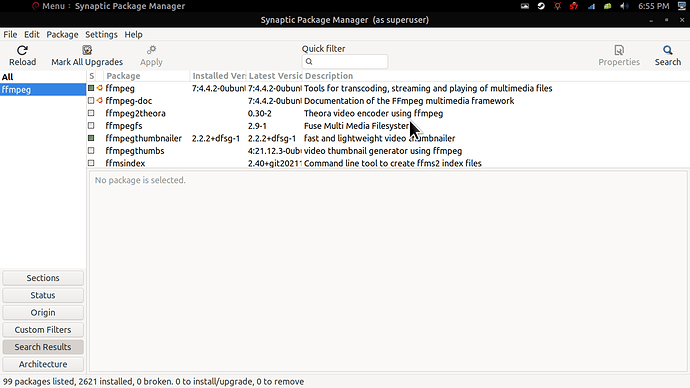Sort by Installed Version column header
This screenshot has height=388, width=690.
click(218, 76)
